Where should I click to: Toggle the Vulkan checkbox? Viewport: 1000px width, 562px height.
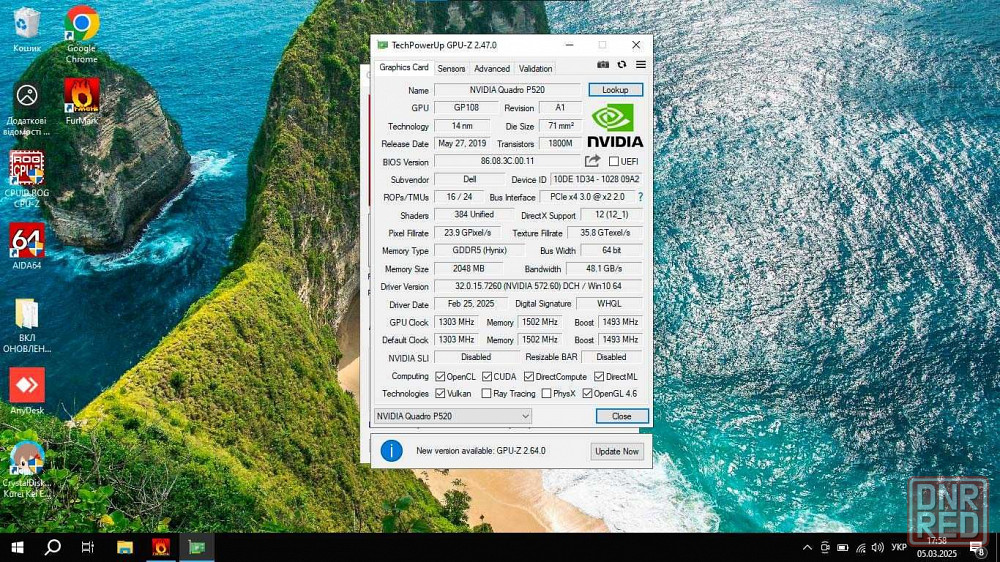pos(440,394)
